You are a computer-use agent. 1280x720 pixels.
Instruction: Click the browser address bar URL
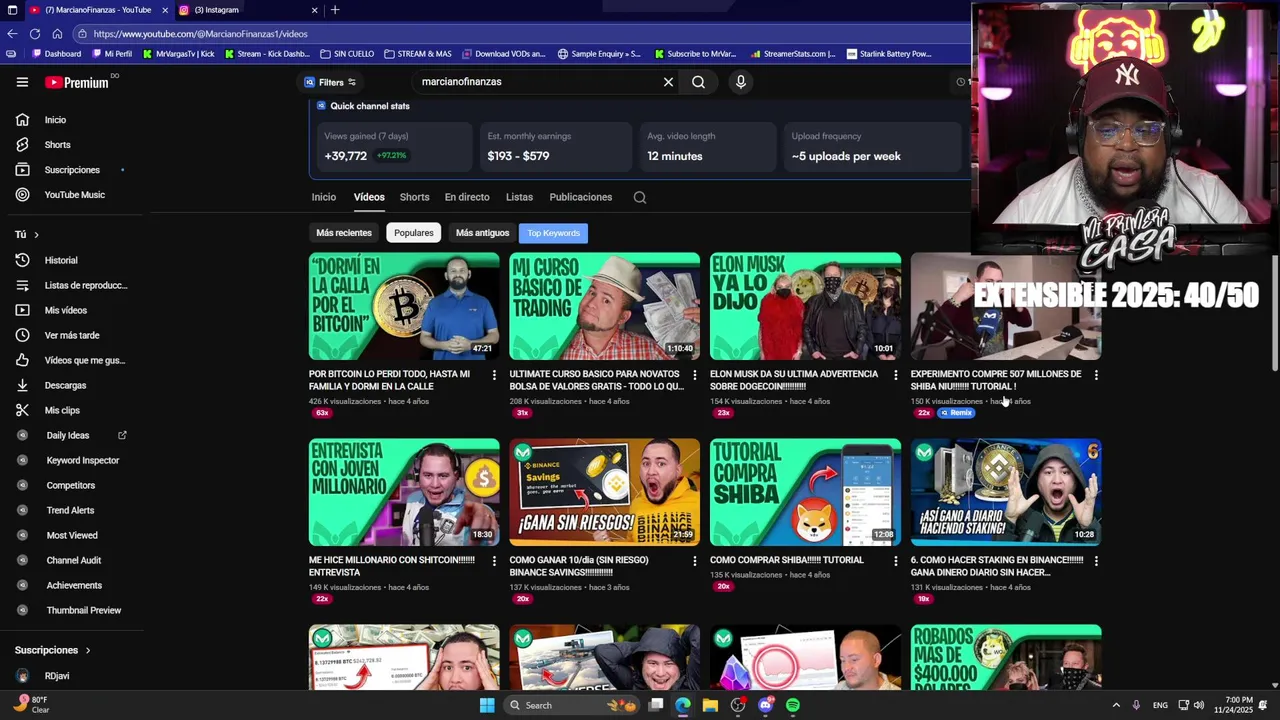pyautogui.click(x=200, y=34)
